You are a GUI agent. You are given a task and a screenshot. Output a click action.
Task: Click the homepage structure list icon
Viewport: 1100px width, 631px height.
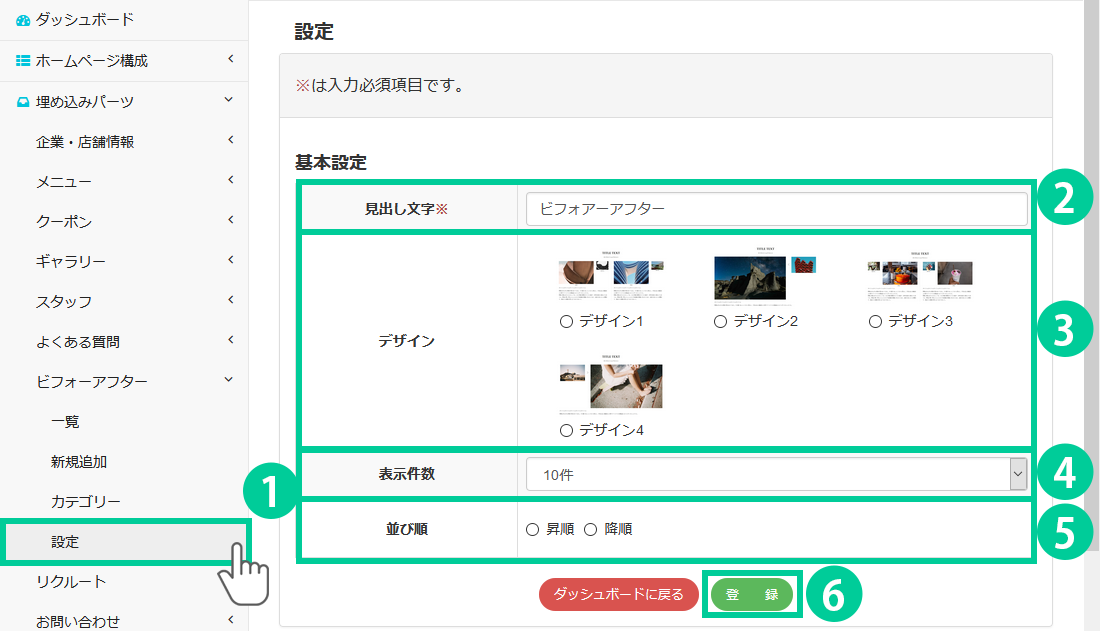click(23, 61)
